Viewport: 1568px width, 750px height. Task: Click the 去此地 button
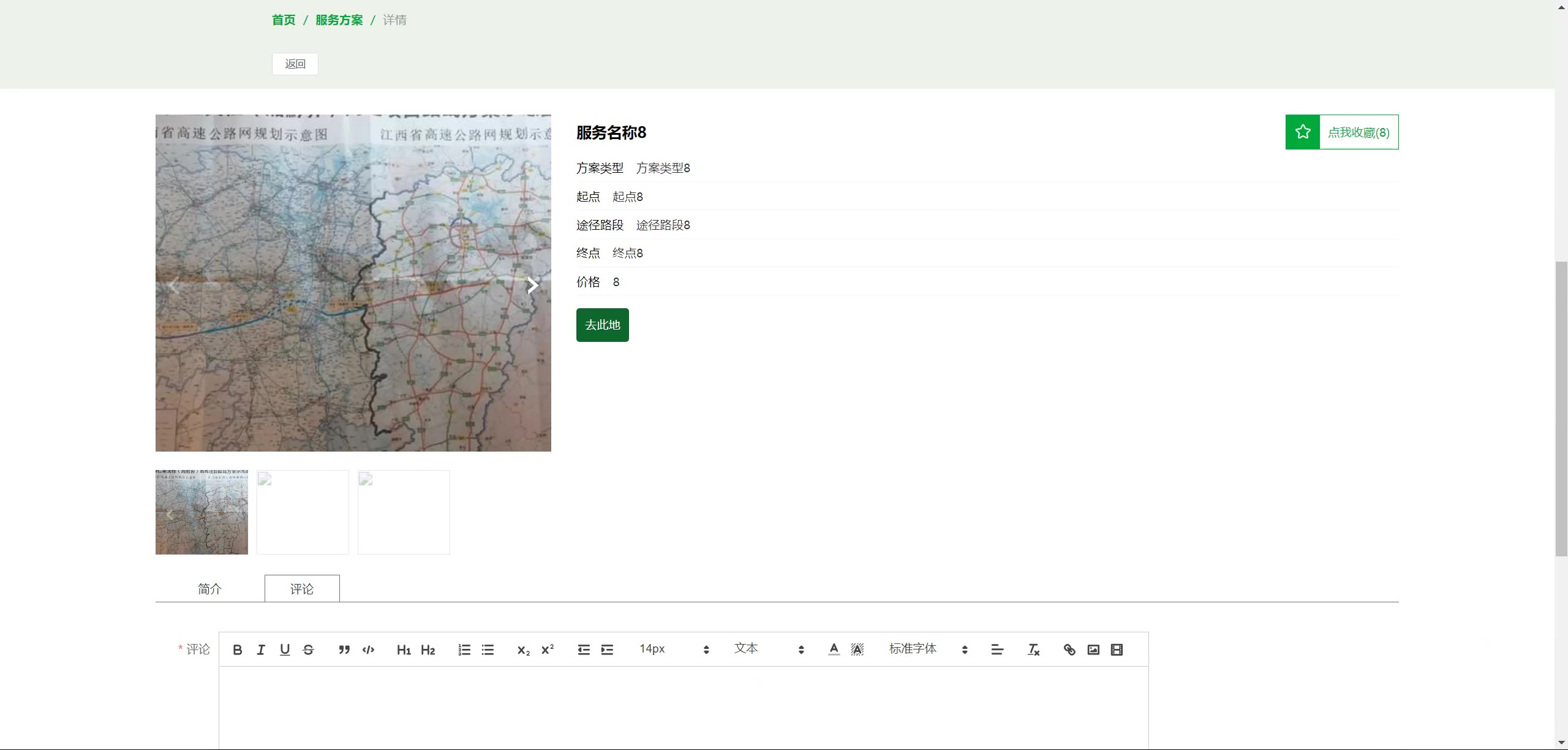click(x=602, y=325)
